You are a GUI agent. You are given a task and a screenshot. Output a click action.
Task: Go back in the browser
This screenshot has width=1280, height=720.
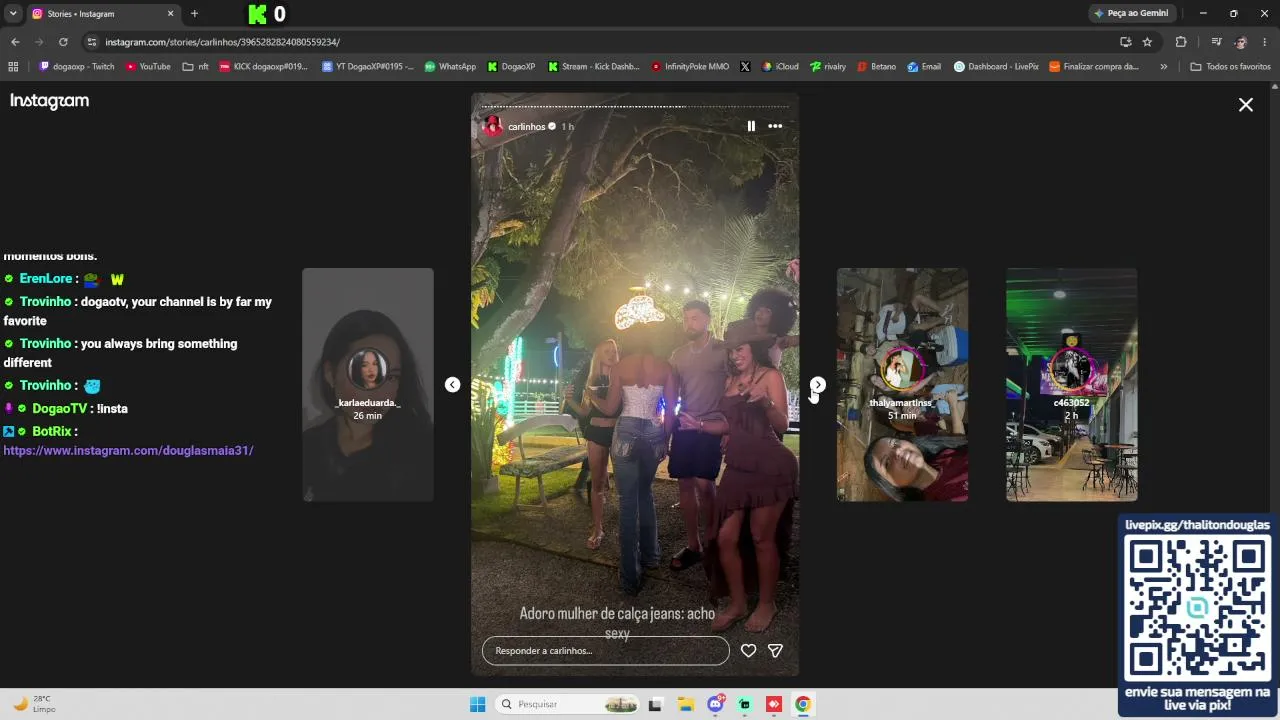tap(15, 42)
